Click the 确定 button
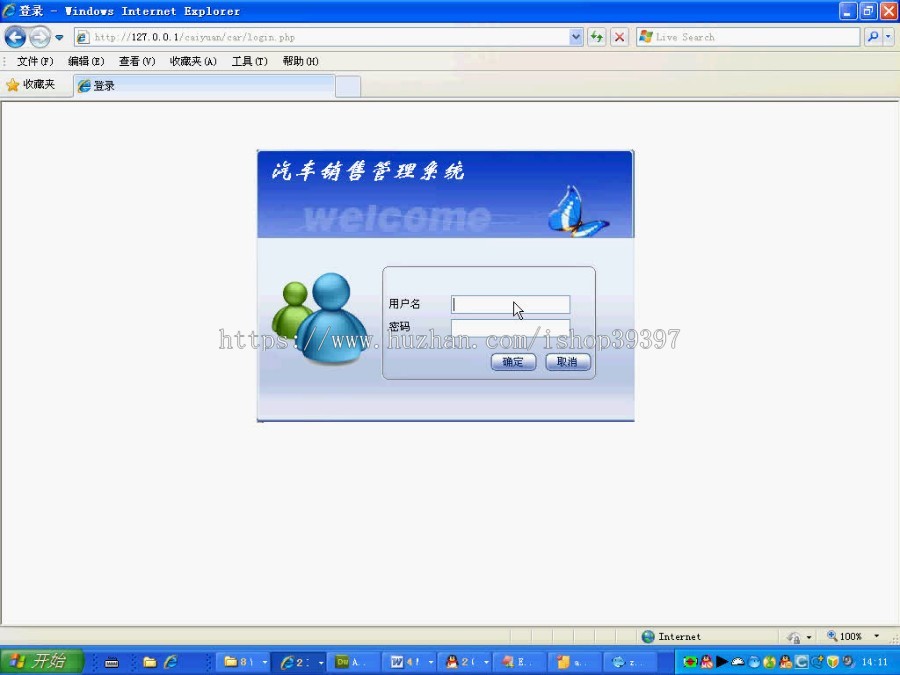 tap(513, 362)
